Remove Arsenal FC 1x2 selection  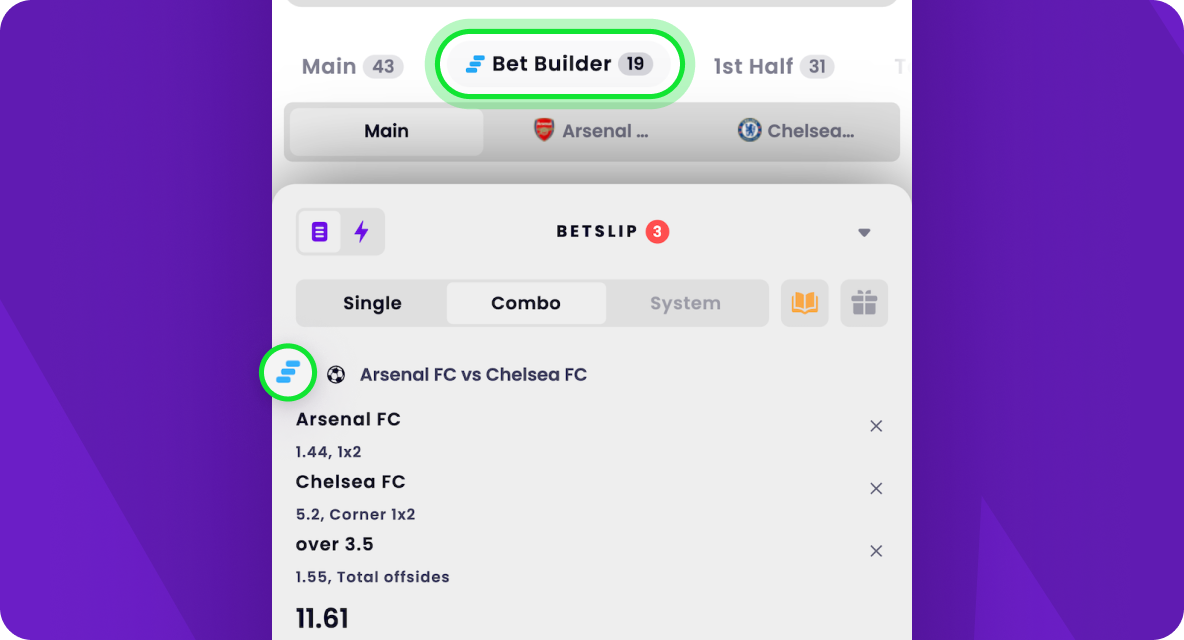tap(876, 426)
